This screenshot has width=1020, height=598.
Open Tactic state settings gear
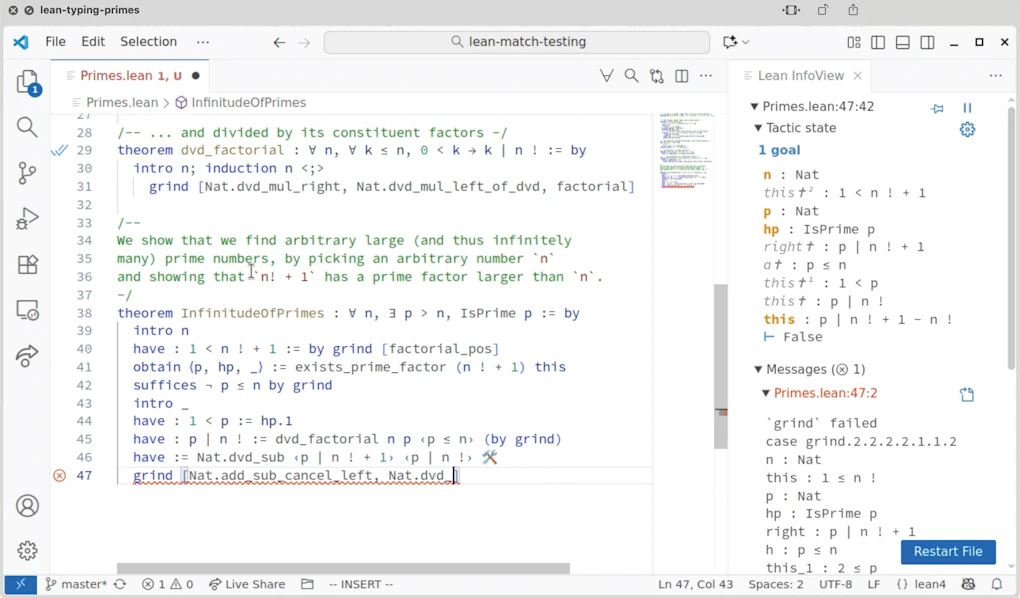pyautogui.click(x=967, y=129)
